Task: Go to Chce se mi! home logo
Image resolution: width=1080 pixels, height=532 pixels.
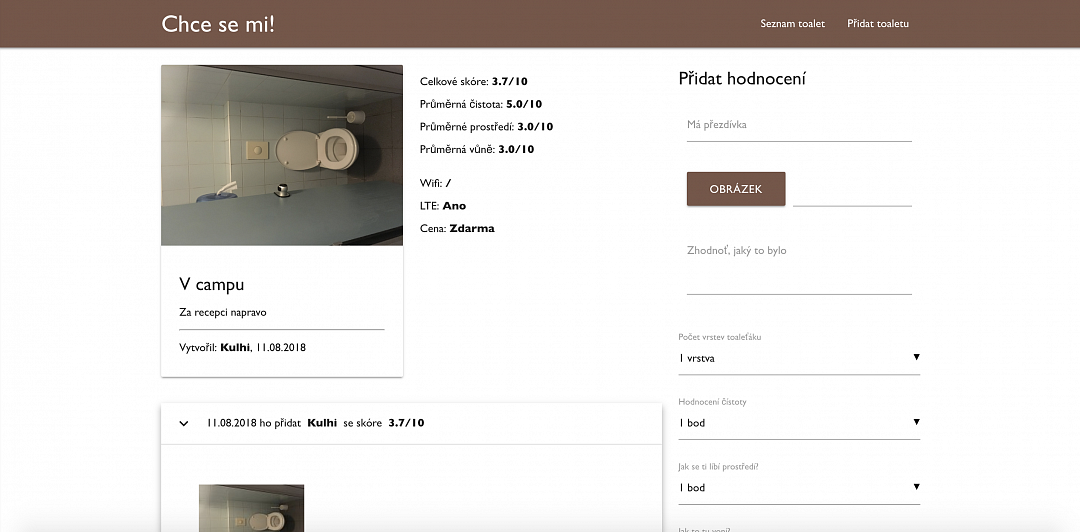Action: [x=218, y=23]
